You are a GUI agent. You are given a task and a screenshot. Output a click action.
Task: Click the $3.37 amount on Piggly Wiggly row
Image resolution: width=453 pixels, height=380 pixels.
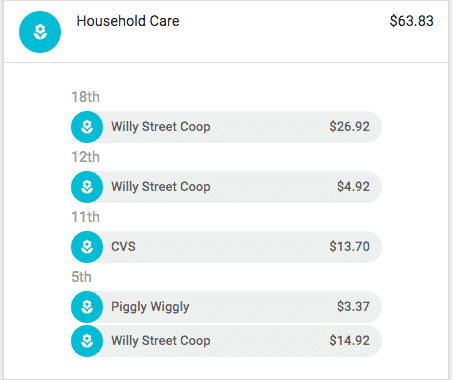pos(353,307)
